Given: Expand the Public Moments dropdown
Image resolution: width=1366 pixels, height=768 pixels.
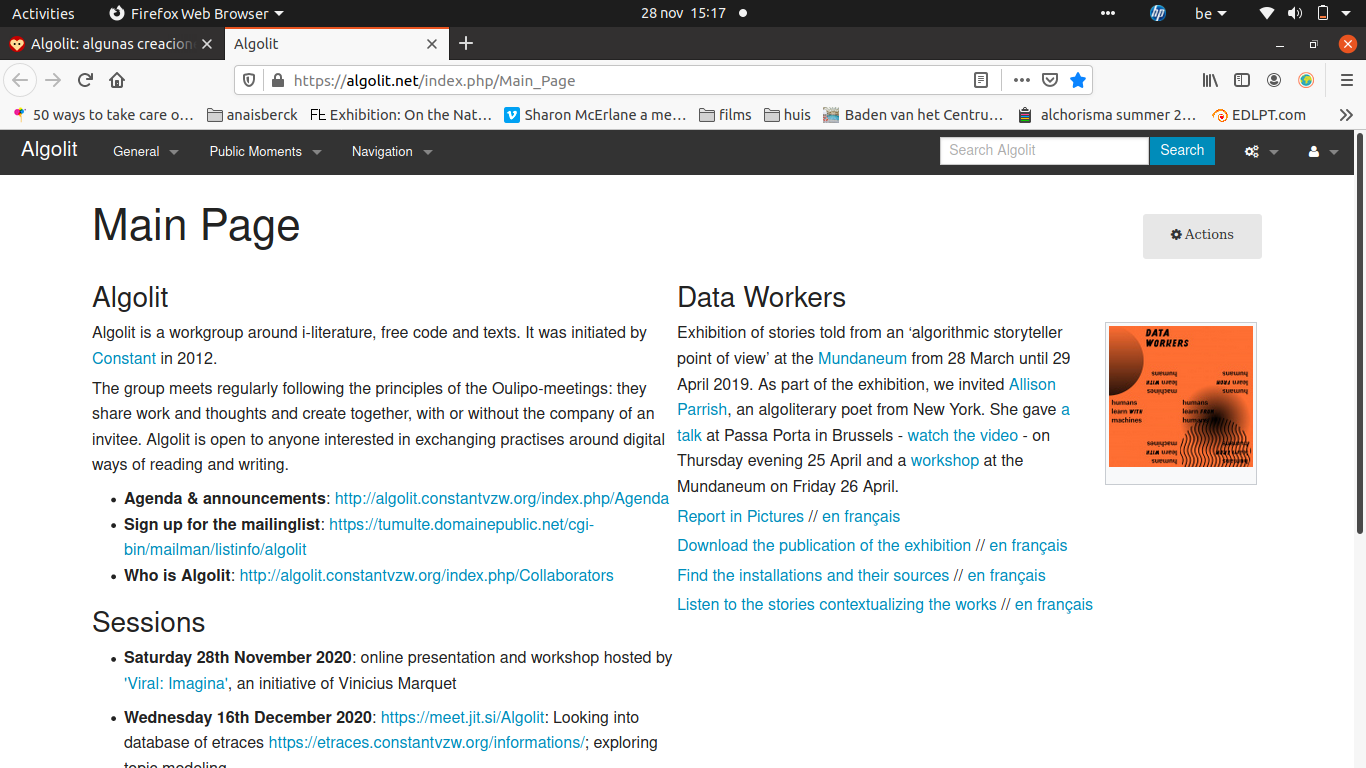Looking at the screenshot, I should coord(265,151).
